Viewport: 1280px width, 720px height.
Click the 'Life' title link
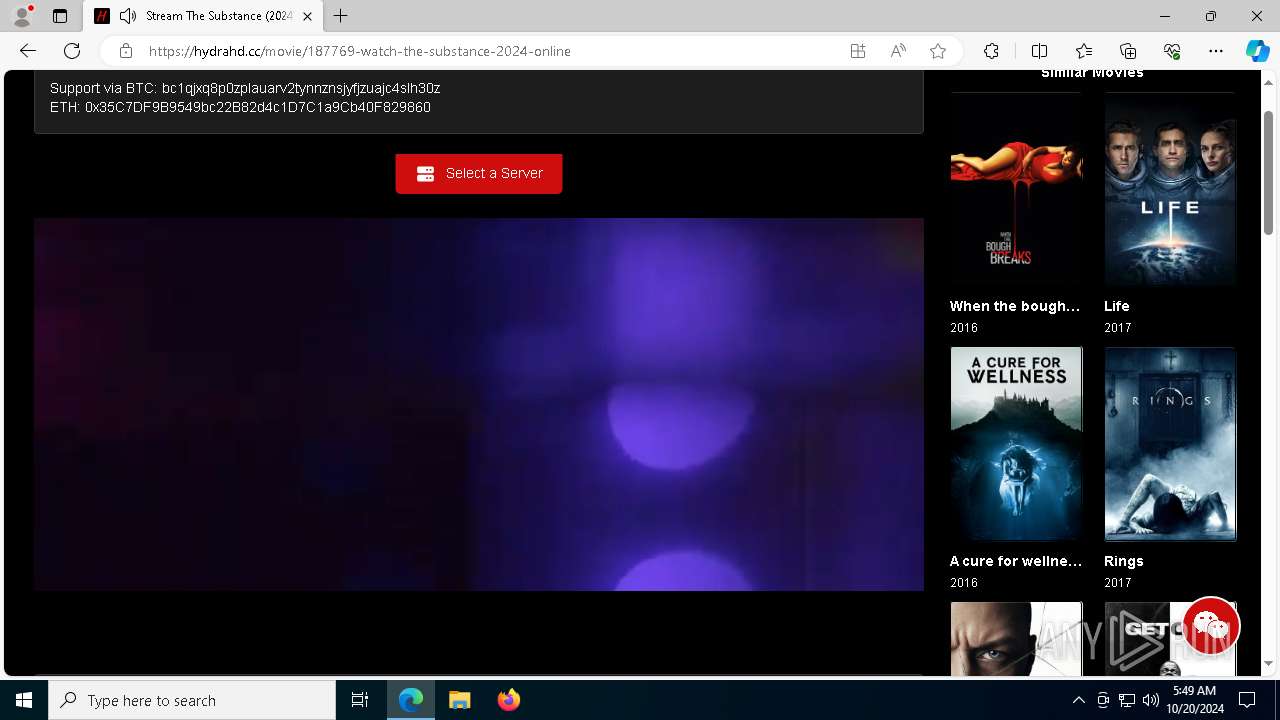tap(1117, 306)
